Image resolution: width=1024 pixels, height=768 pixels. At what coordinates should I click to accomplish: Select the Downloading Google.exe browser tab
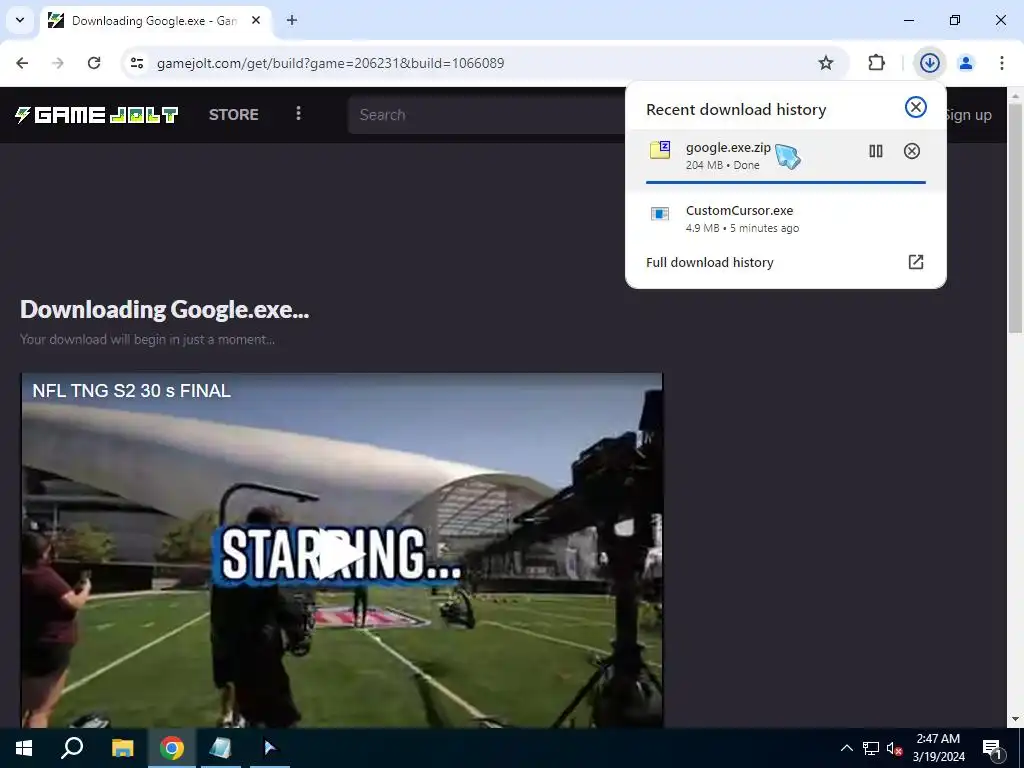pos(155,21)
